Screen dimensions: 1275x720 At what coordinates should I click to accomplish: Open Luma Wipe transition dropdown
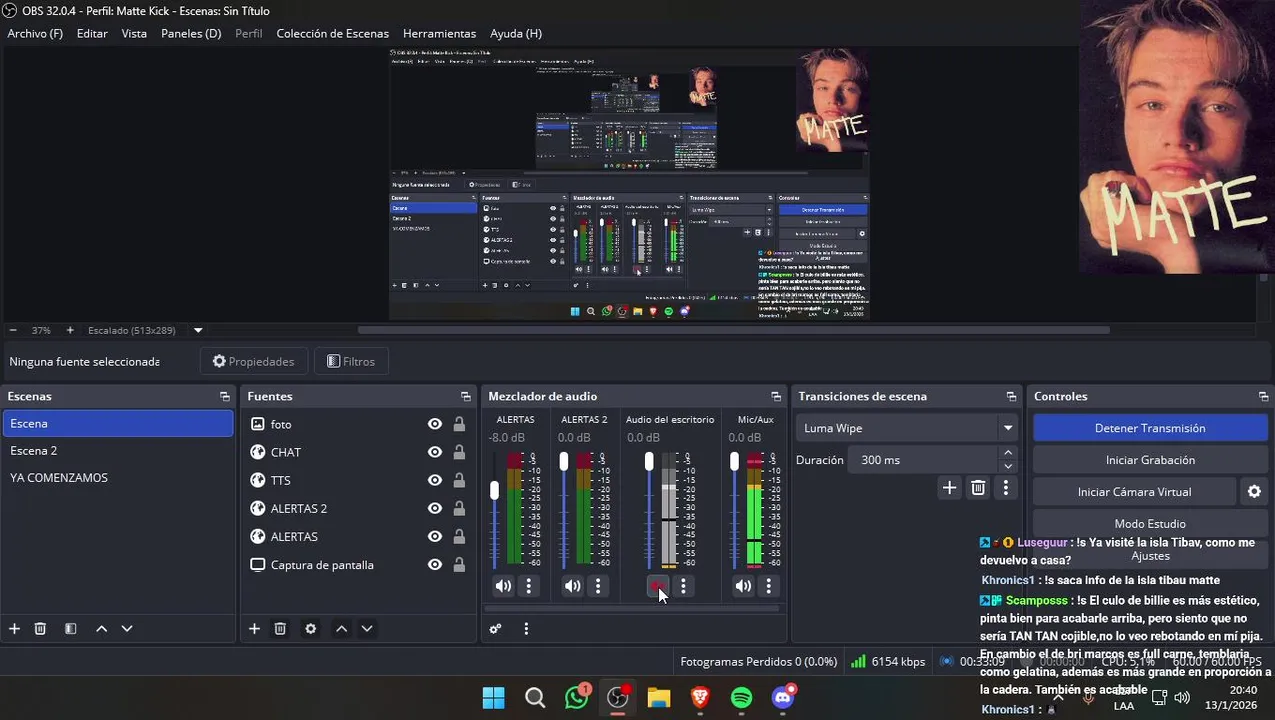coord(1008,428)
